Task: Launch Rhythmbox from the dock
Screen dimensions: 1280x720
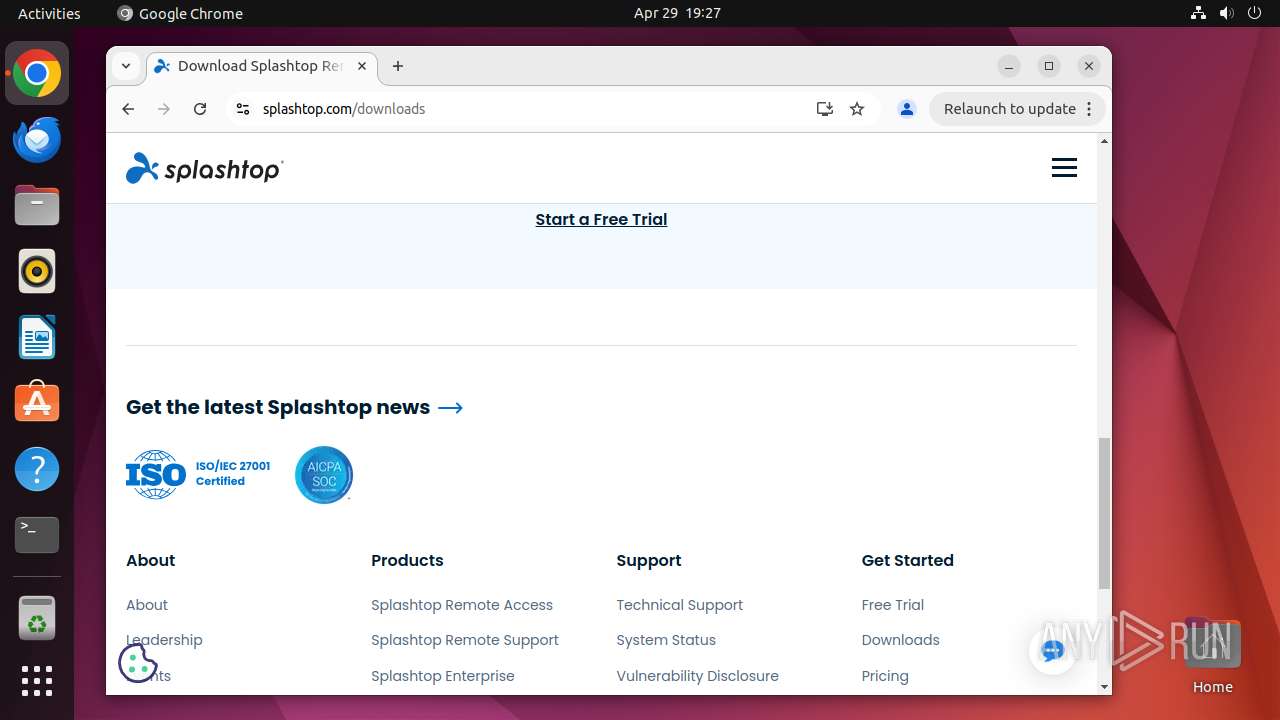Action: pyautogui.click(x=37, y=271)
